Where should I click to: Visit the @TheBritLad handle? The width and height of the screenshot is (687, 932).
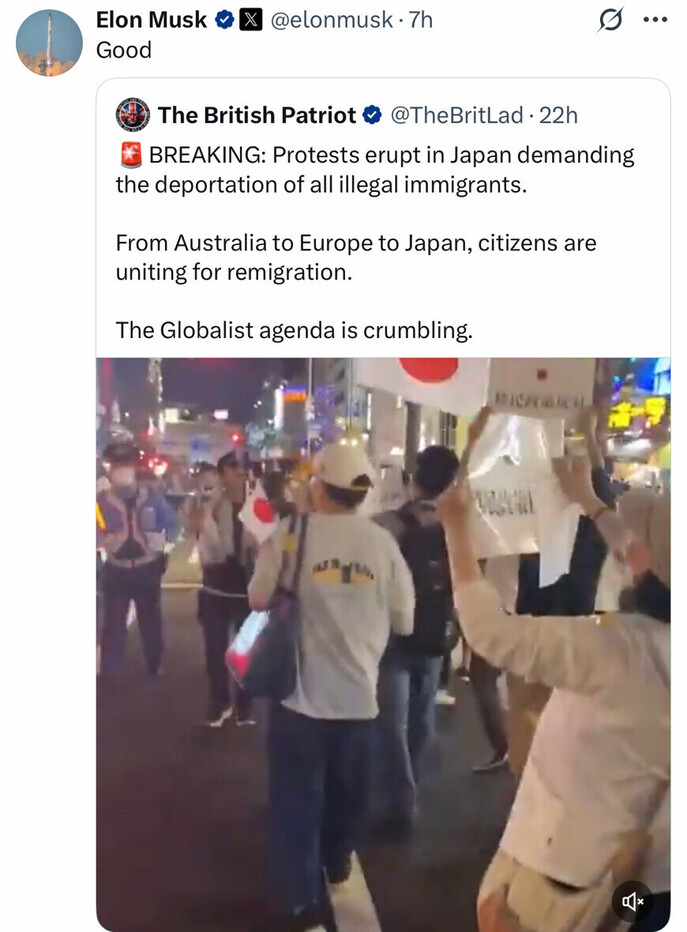[x=457, y=115]
